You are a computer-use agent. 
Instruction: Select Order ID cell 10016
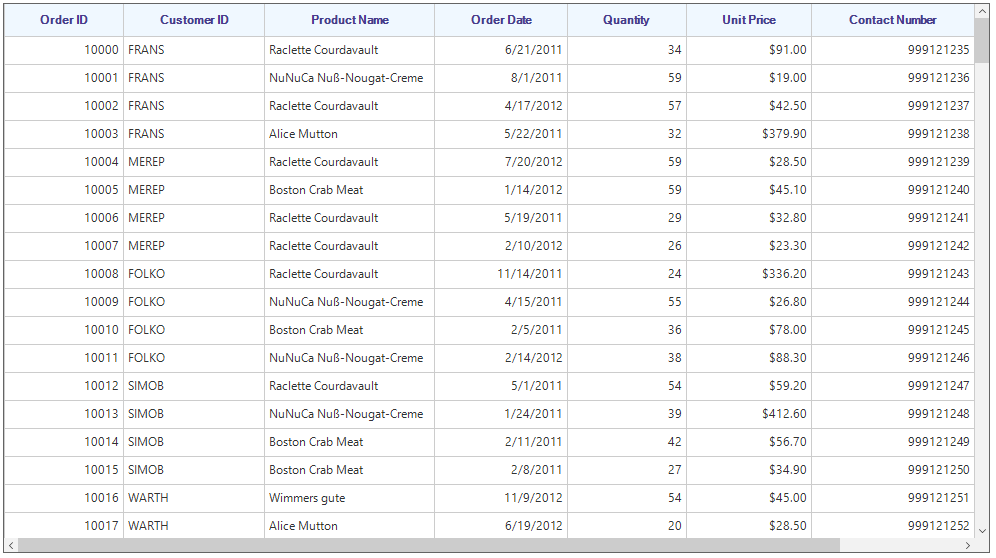point(64,497)
